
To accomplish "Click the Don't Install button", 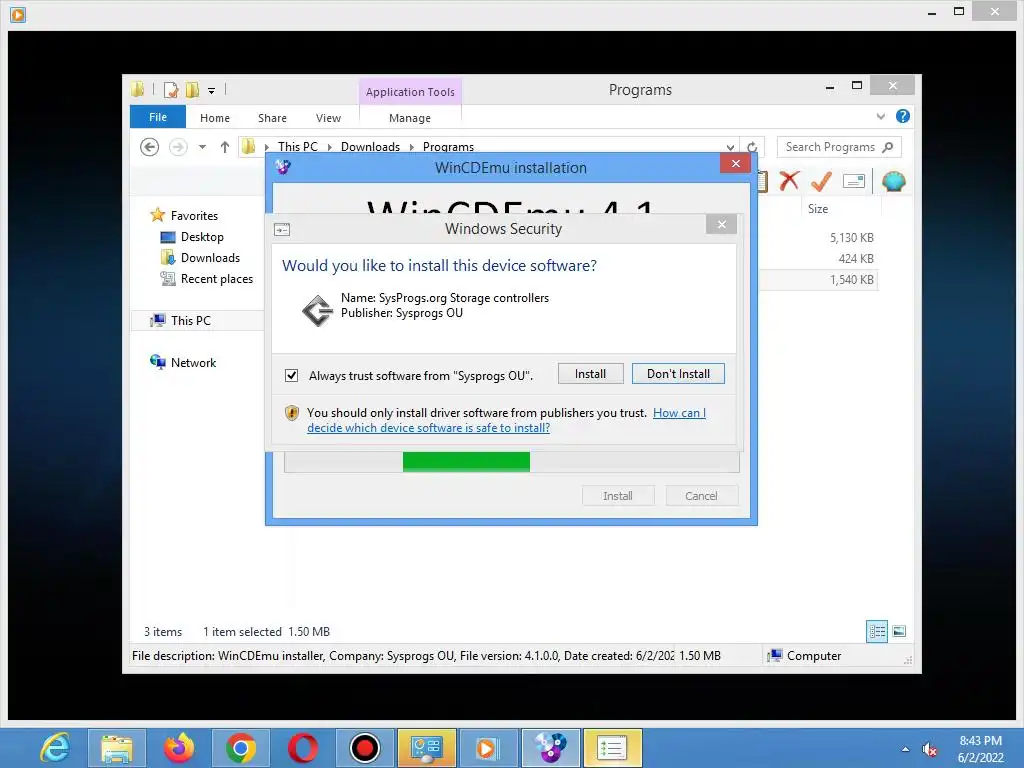I will (x=678, y=374).
